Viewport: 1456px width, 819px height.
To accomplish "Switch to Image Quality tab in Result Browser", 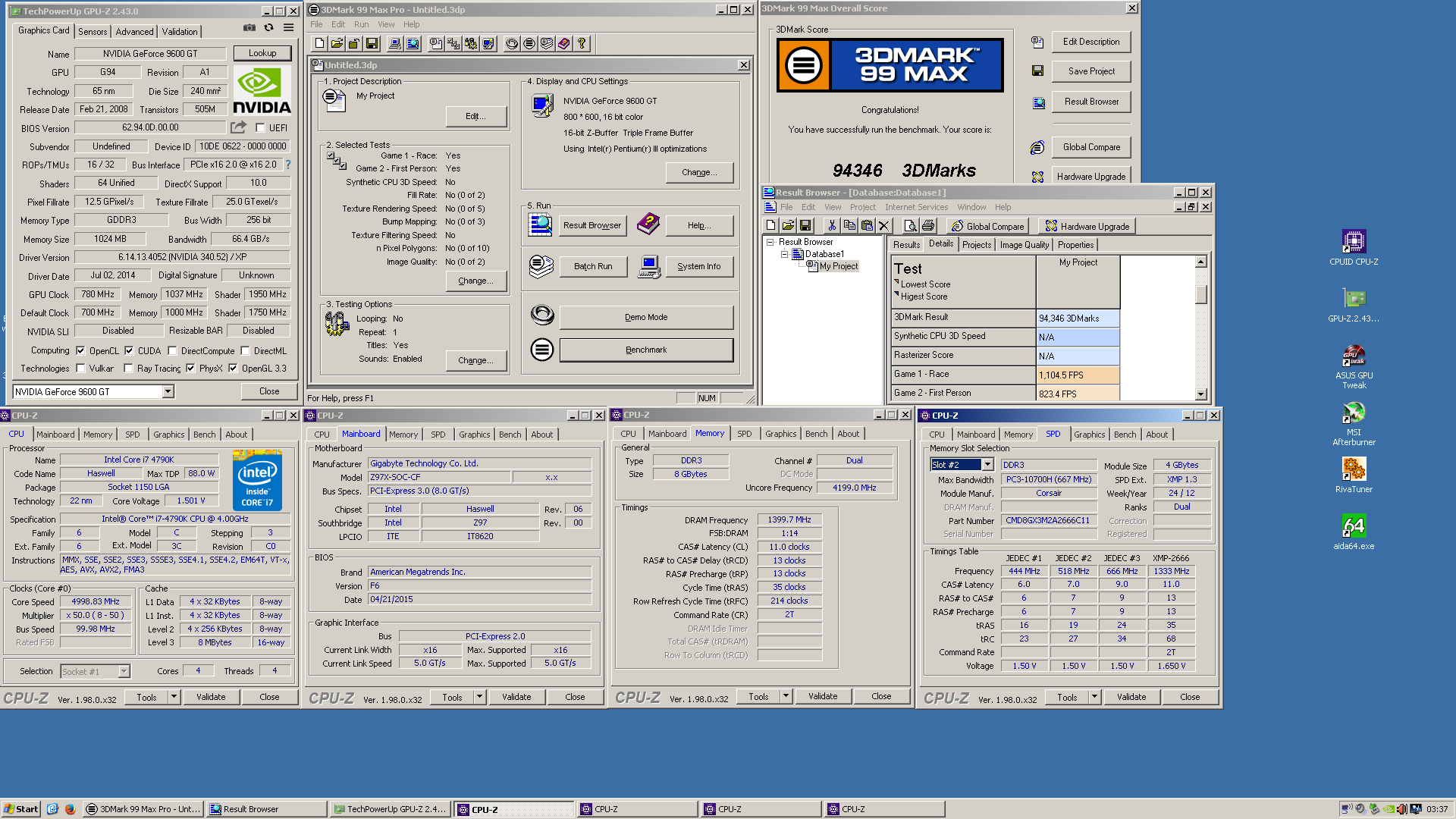I will click(x=1024, y=245).
